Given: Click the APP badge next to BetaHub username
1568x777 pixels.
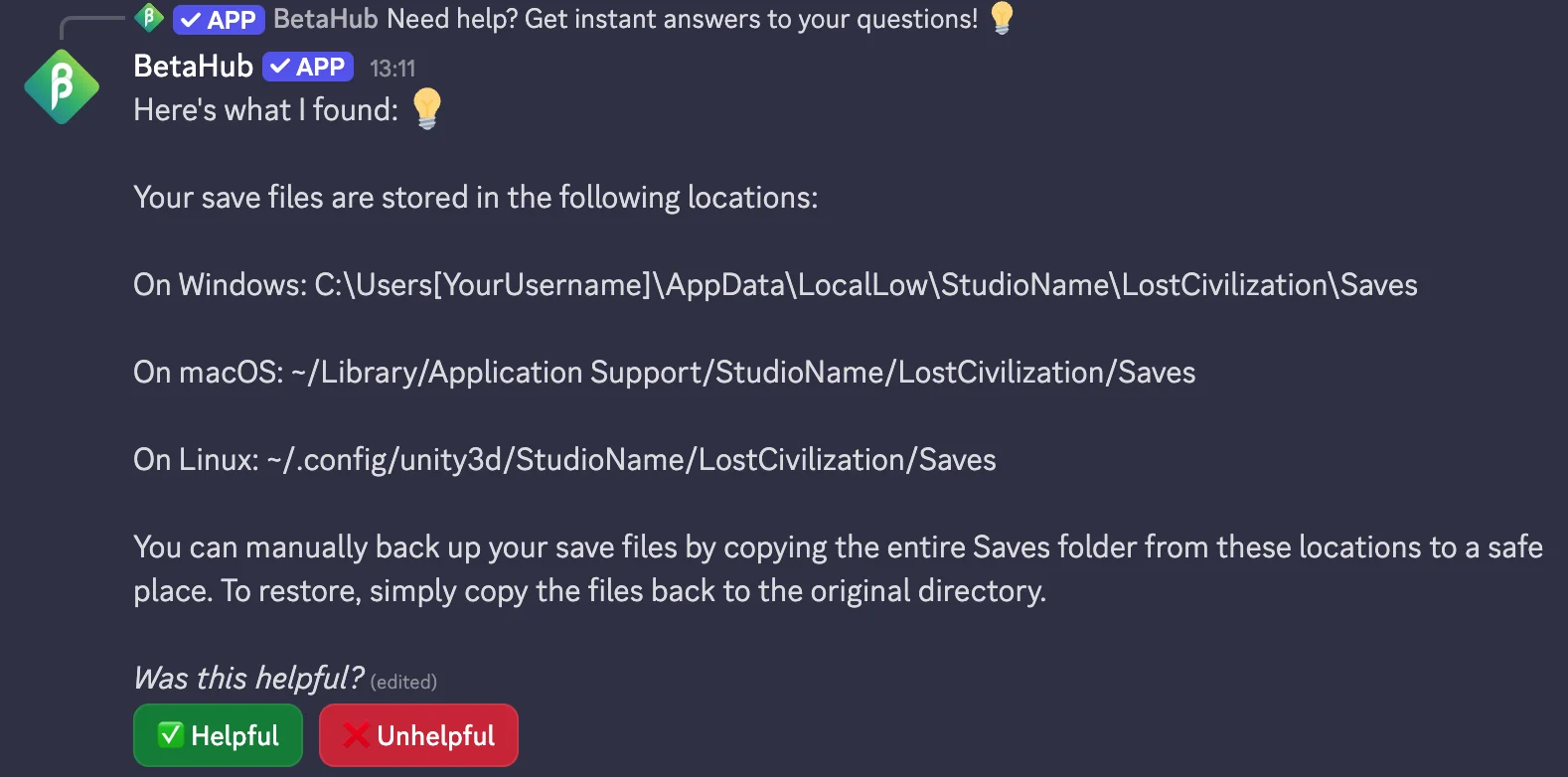Looking at the screenshot, I should coord(308,68).
